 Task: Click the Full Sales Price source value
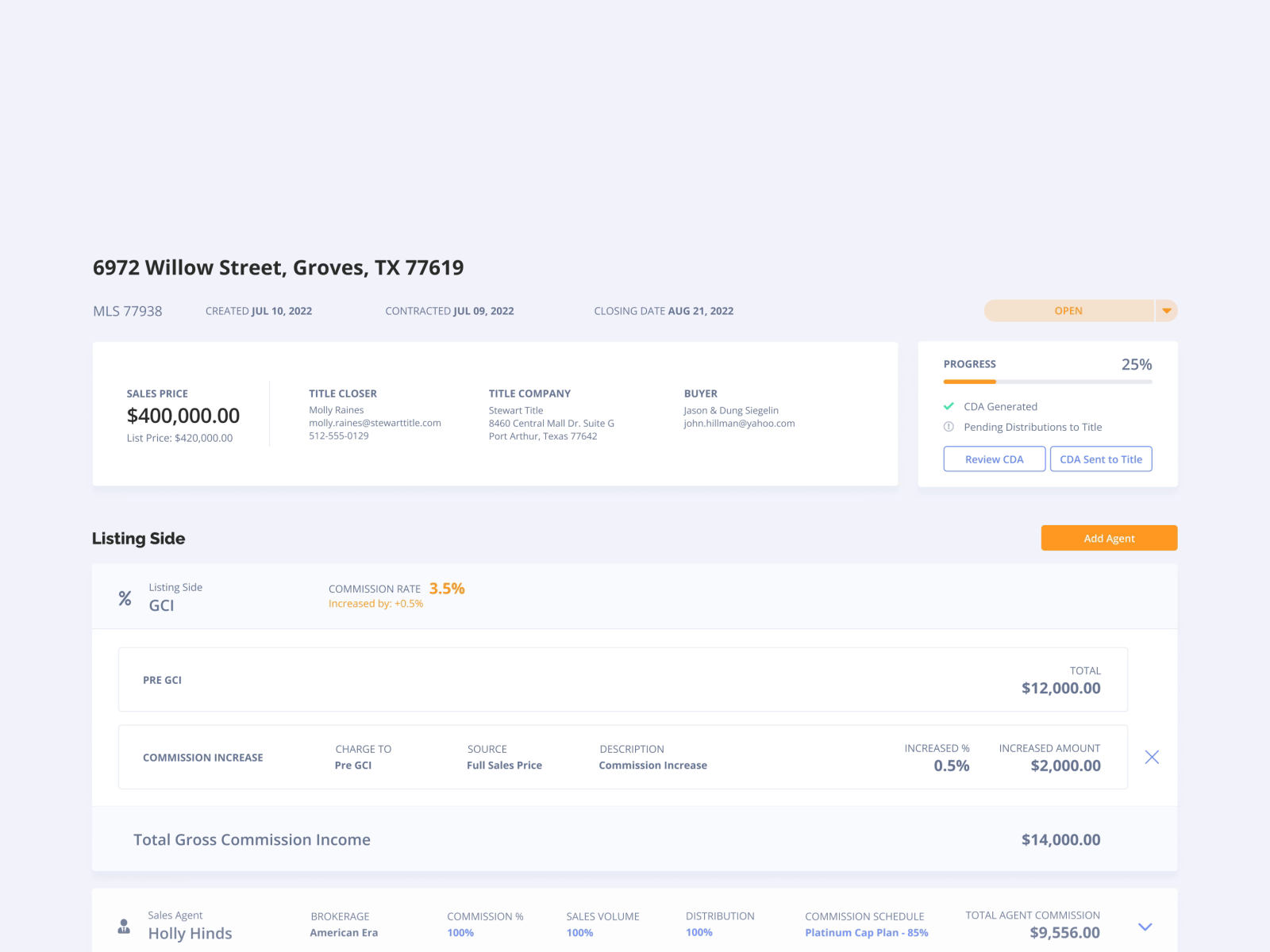point(504,766)
